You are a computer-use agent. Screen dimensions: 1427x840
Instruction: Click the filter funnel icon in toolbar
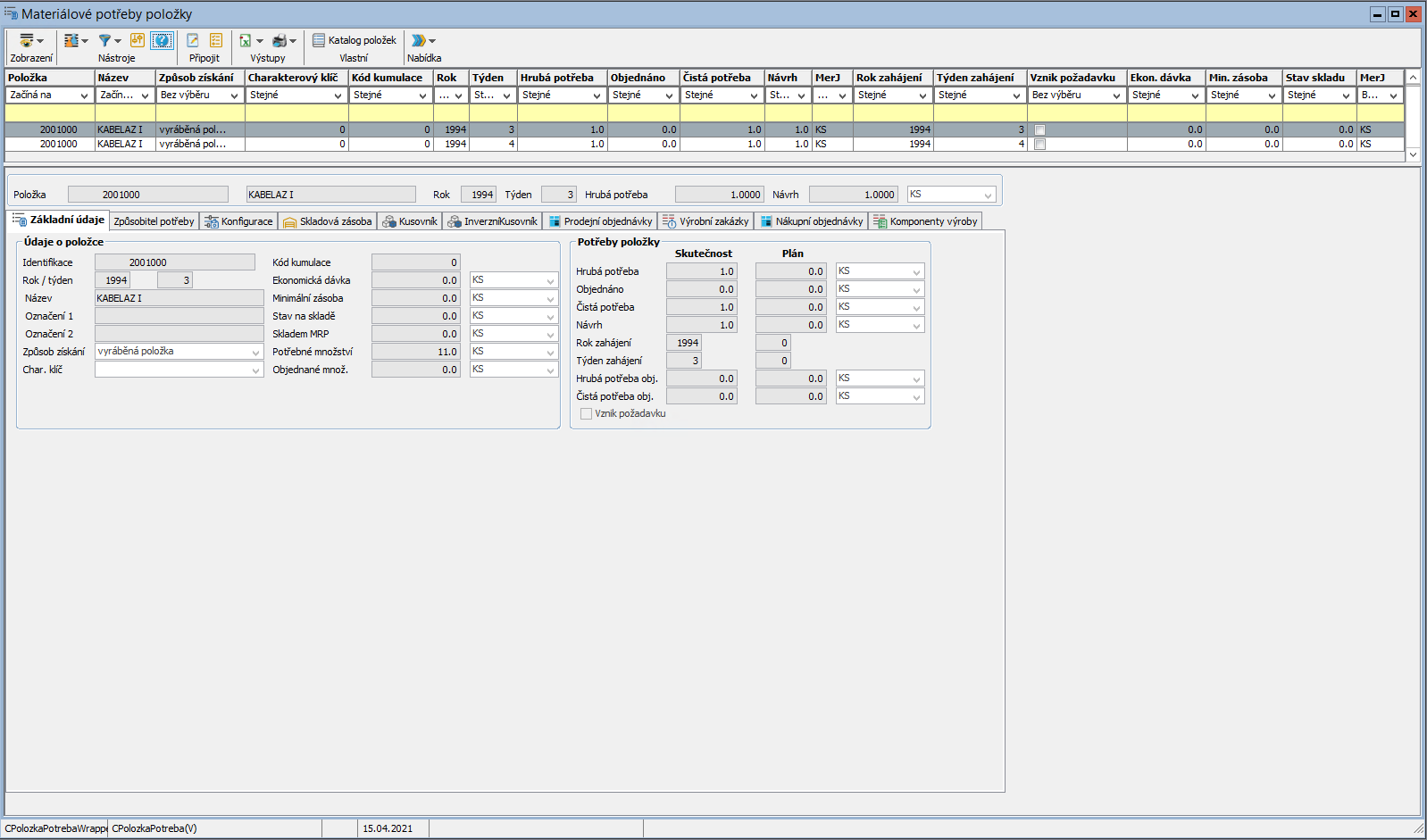(x=105, y=40)
